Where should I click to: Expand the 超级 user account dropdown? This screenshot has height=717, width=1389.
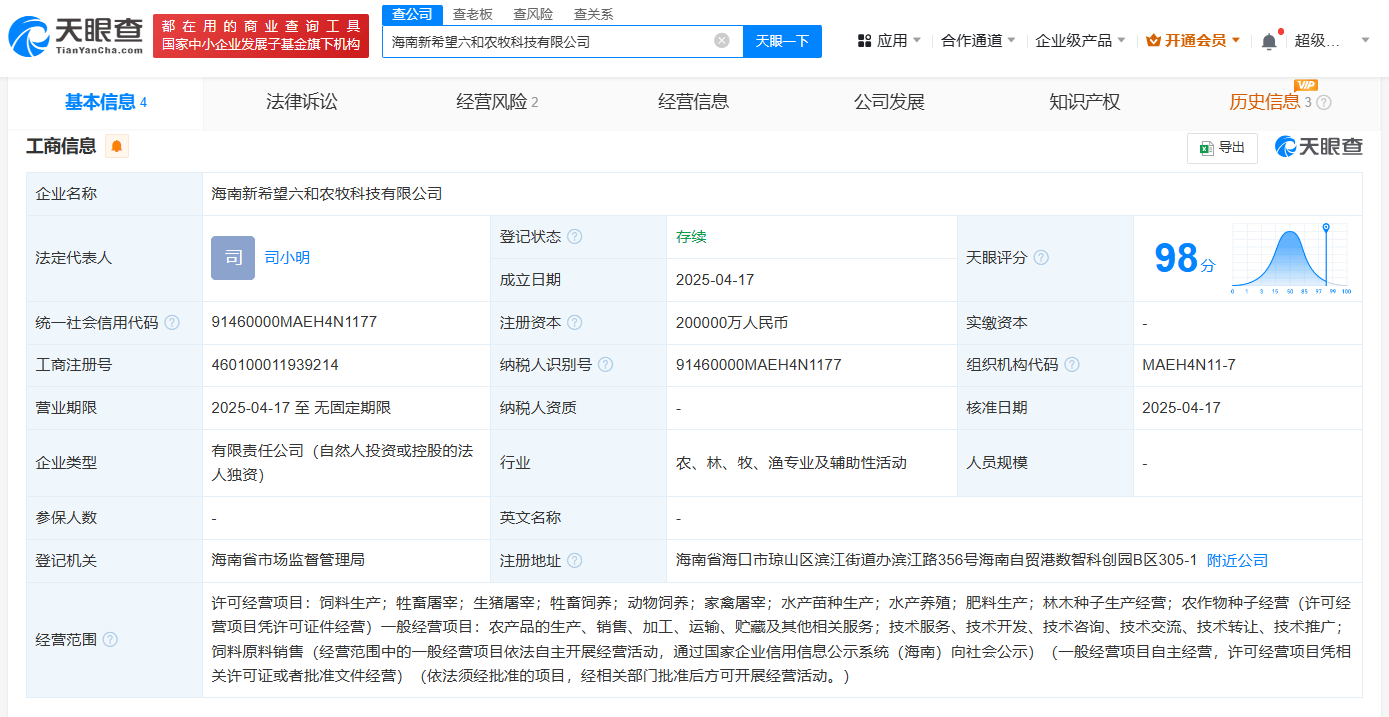point(1333,41)
